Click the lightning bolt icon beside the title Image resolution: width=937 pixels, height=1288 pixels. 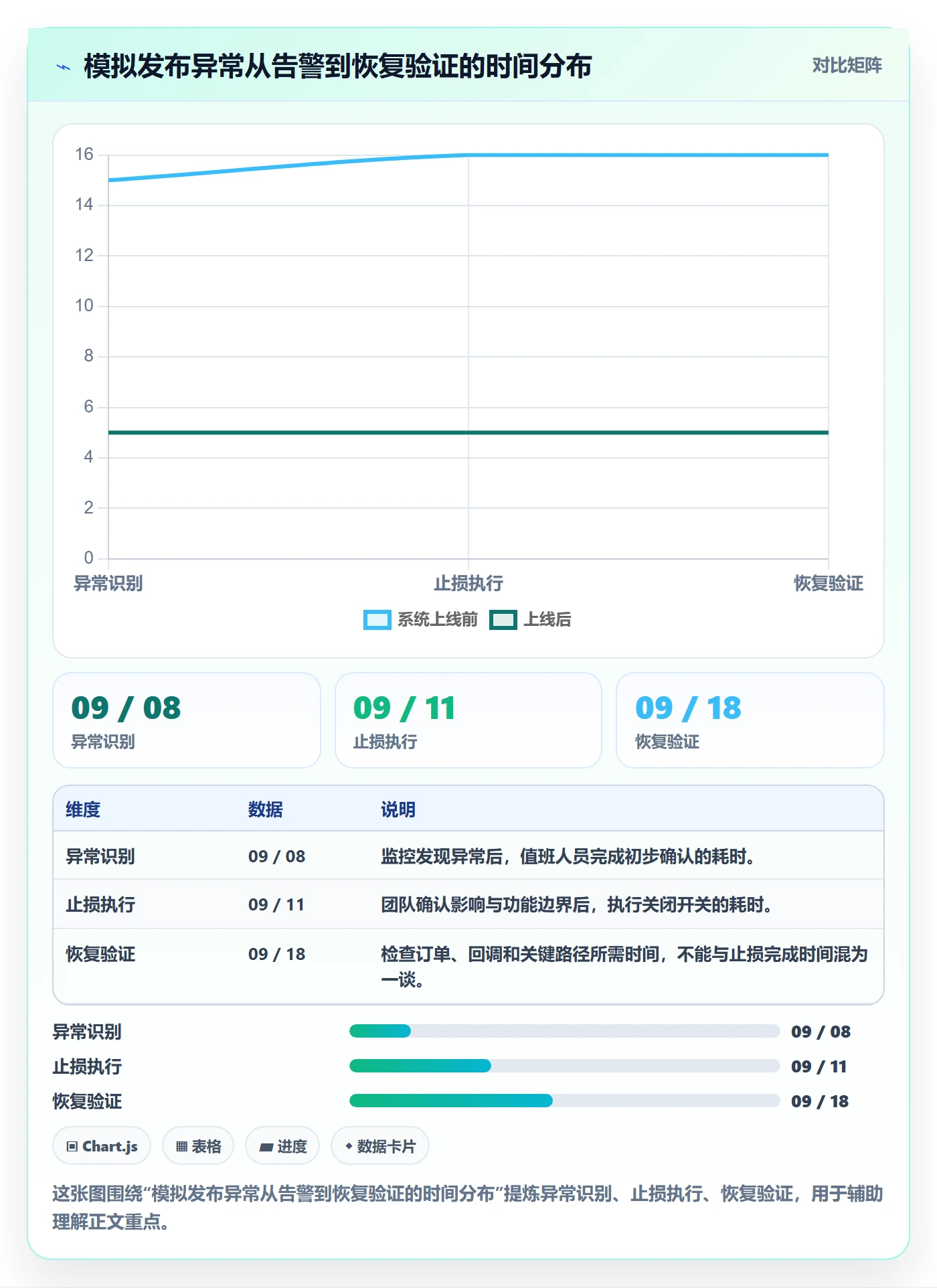tap(64, 67)
